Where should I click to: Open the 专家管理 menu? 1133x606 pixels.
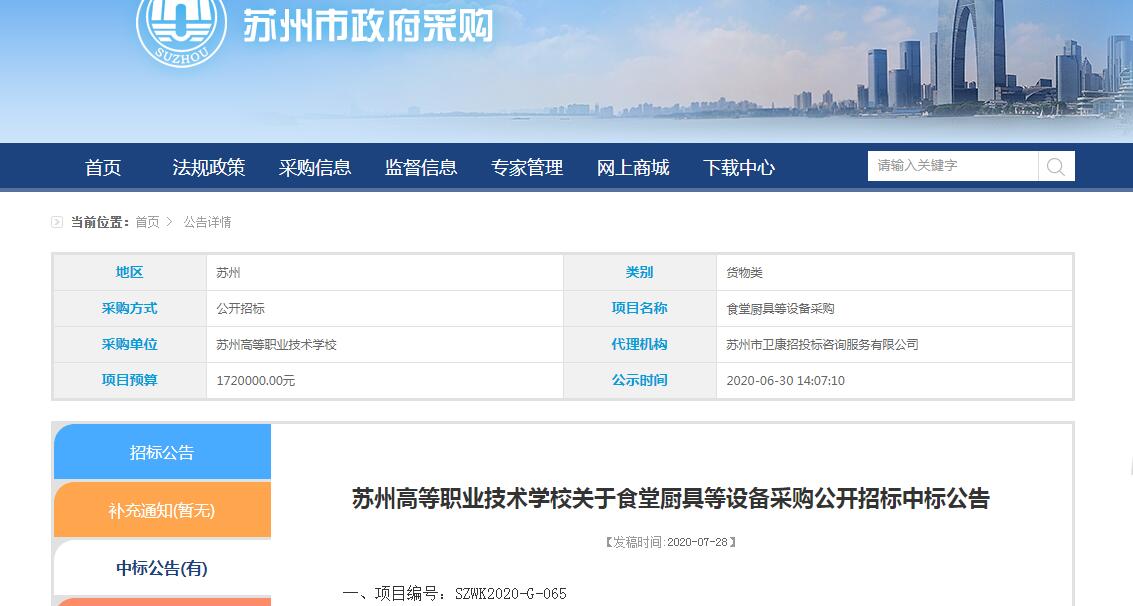[527, 168]
